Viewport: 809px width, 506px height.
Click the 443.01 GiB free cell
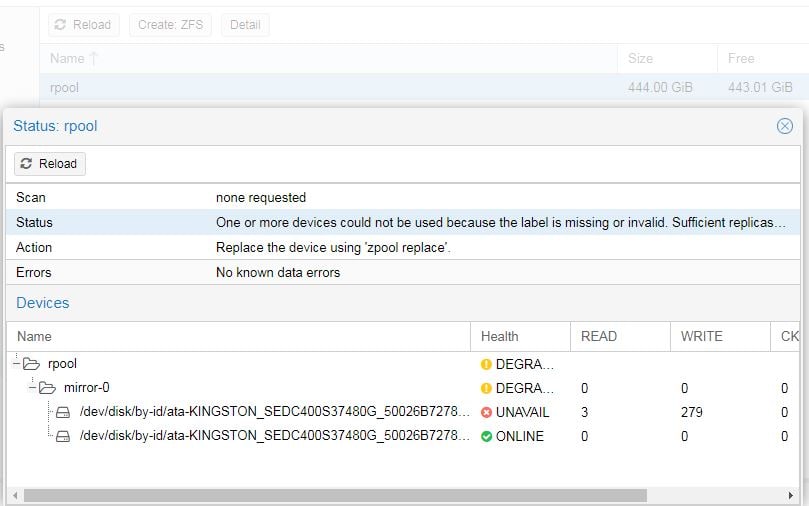[x=760, y=87]
